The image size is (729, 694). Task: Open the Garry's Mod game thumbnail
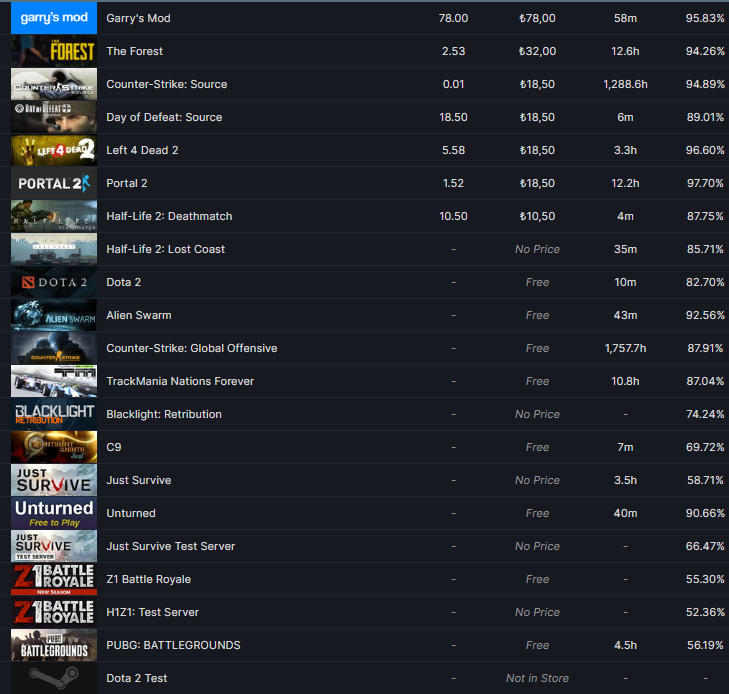[x=54, y=18]
